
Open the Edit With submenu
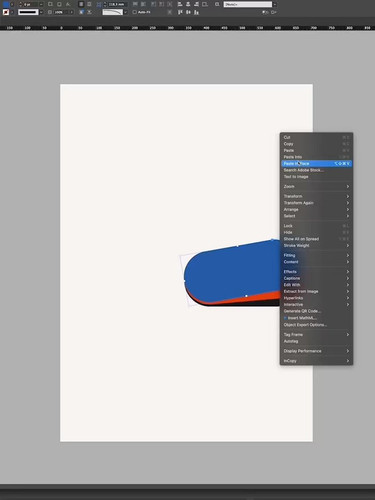click(316, 285)
